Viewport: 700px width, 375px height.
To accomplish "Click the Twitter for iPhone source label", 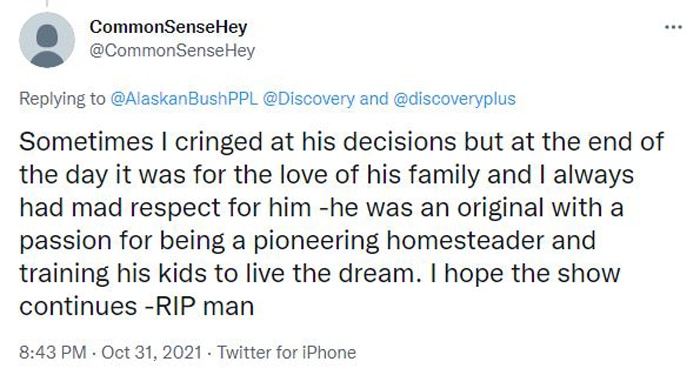I will (x=287, y=353).
